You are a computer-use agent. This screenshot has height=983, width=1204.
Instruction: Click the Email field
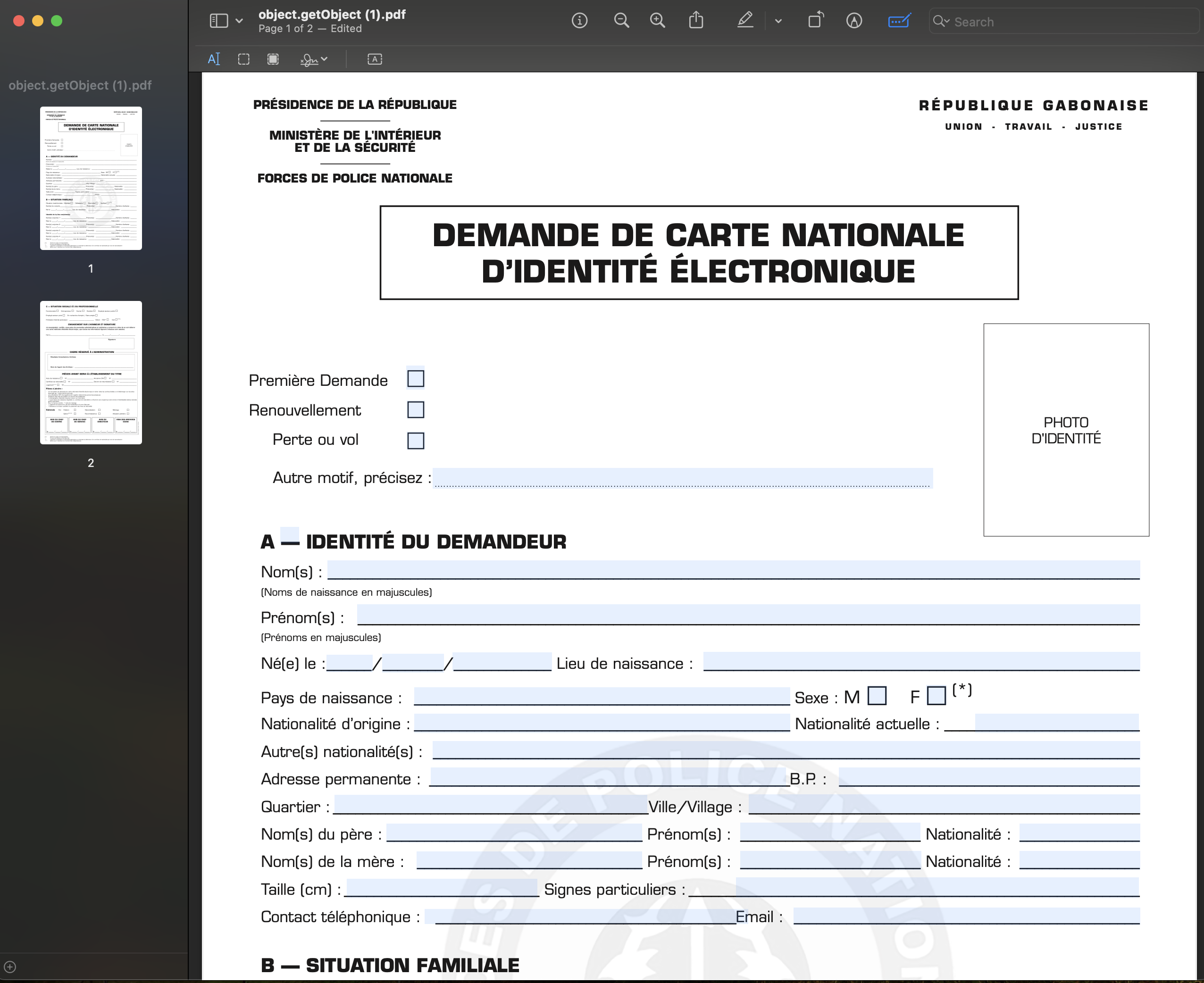pyautogui.click(x=967, y=916)
